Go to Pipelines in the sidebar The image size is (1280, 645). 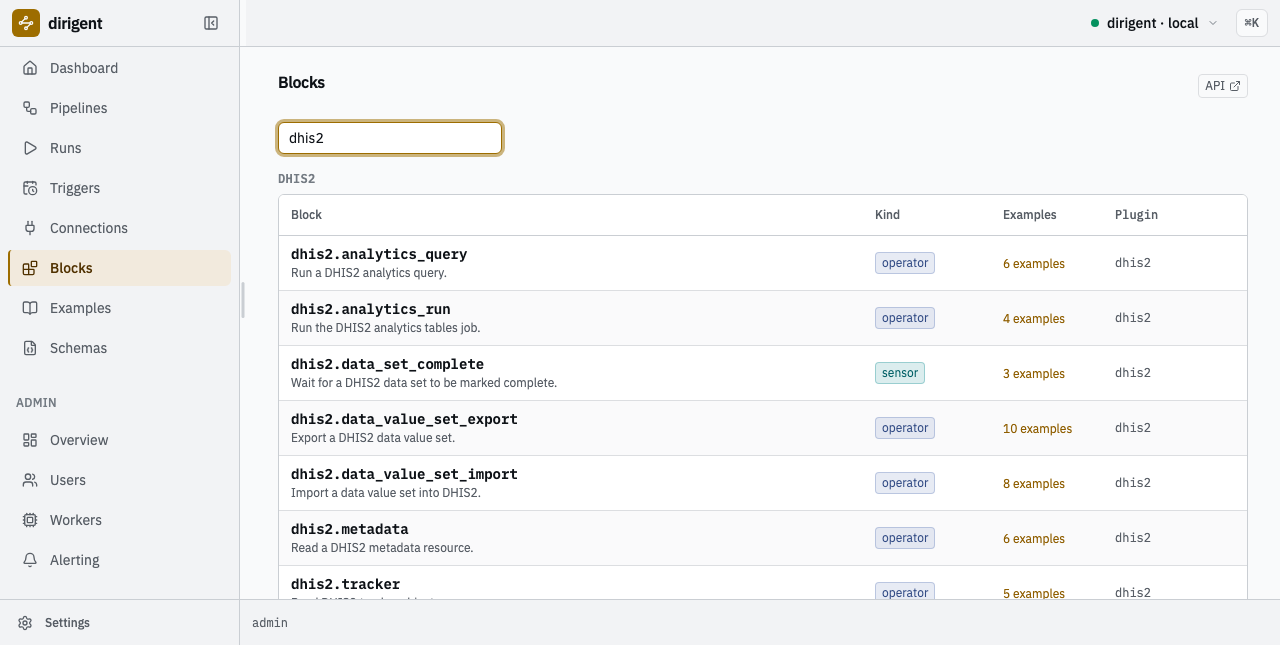[x=119, y=108]
